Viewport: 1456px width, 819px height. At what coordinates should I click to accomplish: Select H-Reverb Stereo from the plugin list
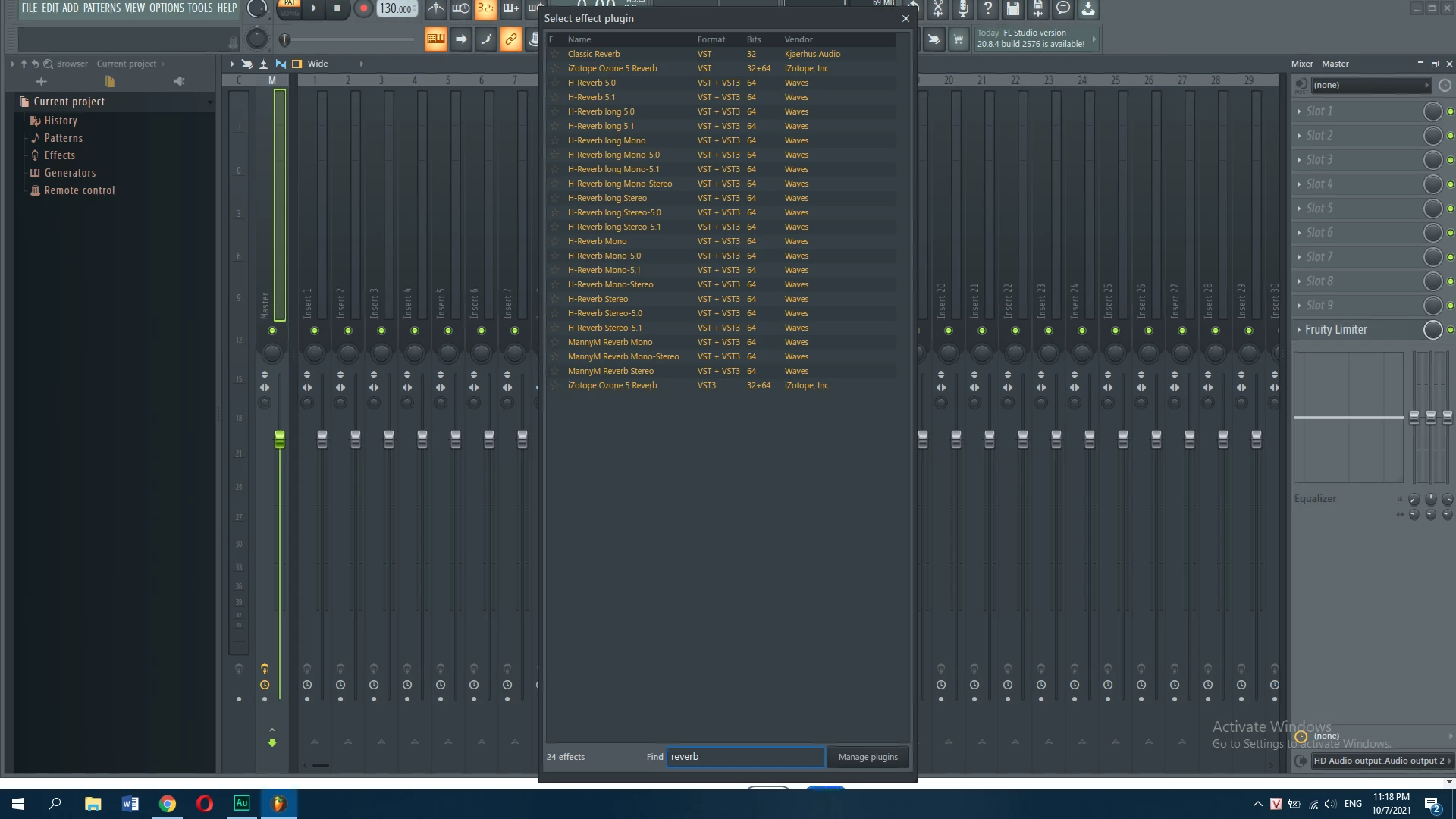pos(598,299)
